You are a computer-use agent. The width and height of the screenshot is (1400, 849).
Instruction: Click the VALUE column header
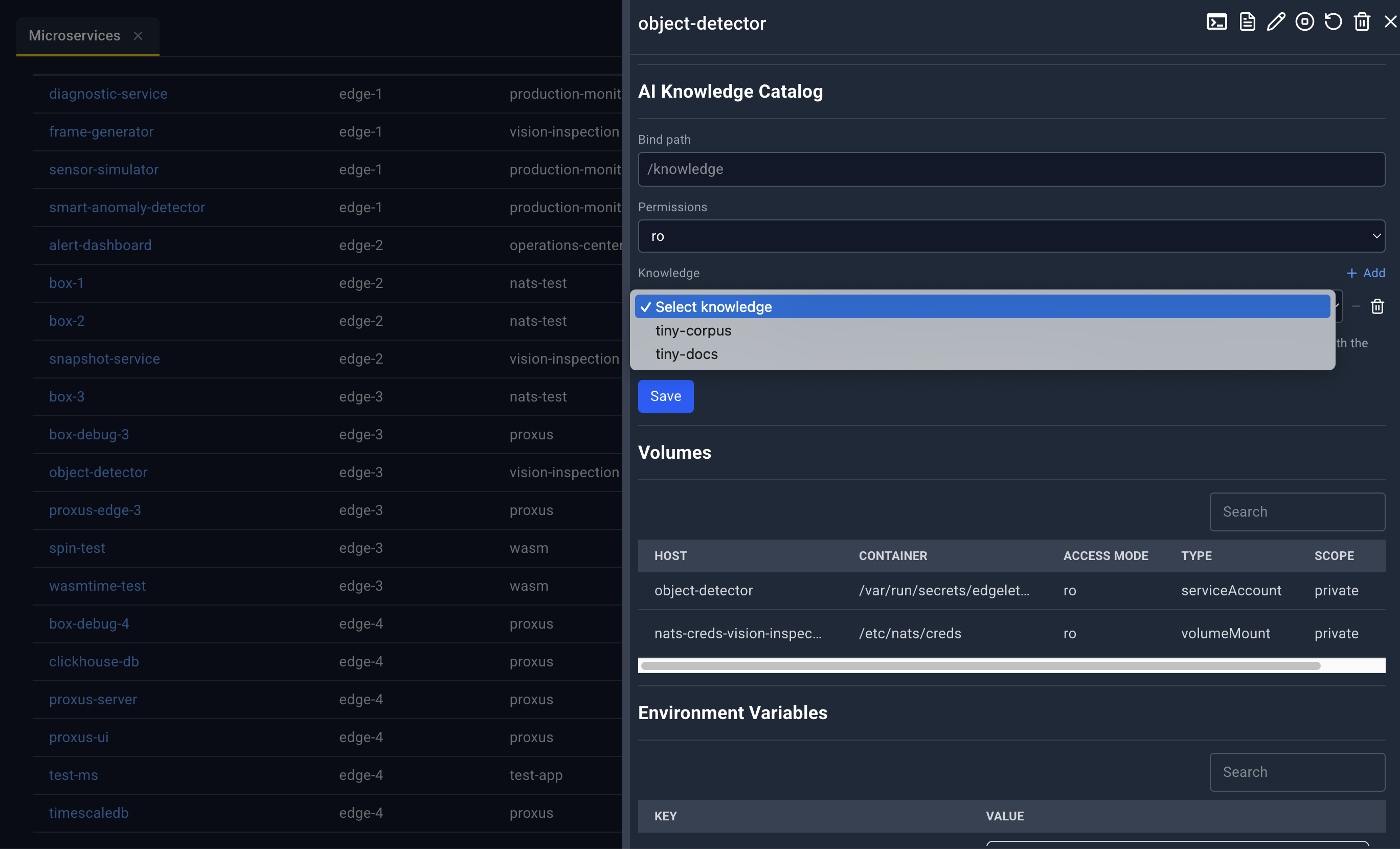pos(1005,816)
